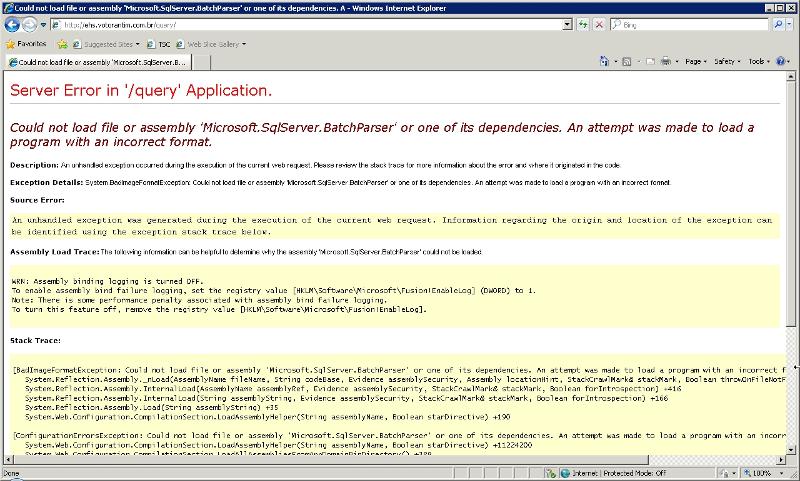Open the recent pages dropdown beside Forward

click(x=43, y=24)
